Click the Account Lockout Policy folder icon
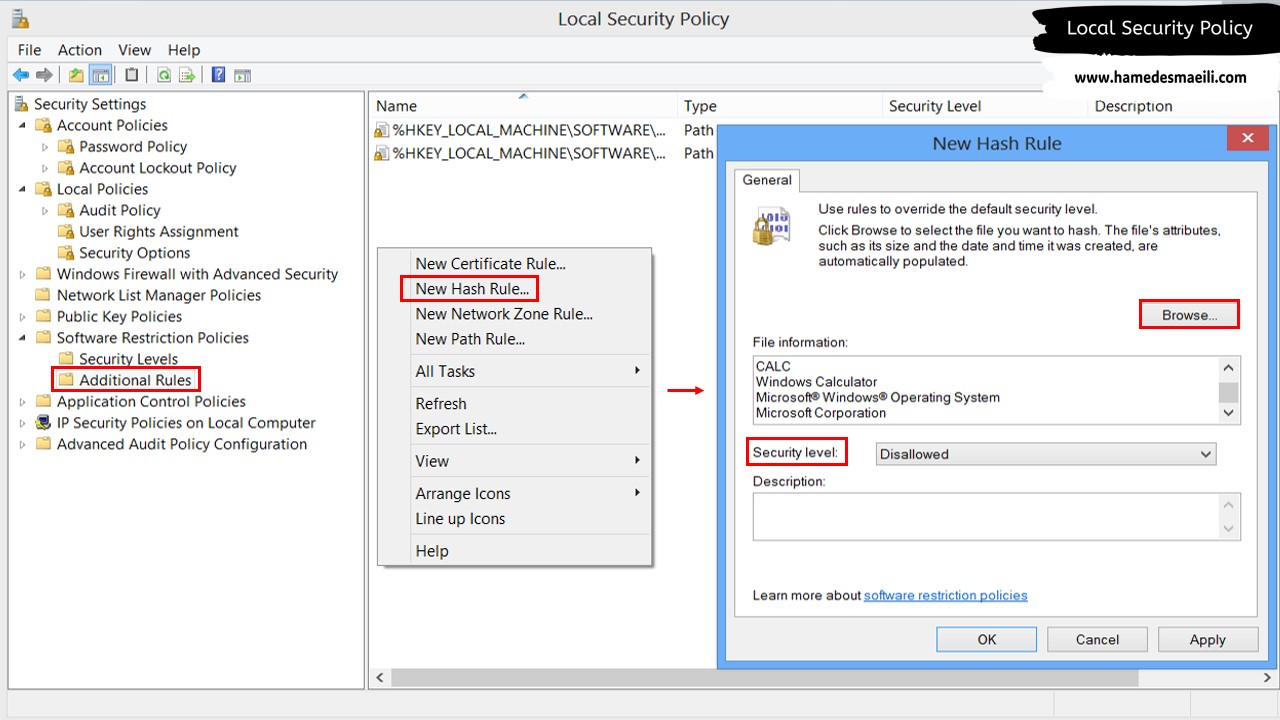This screenshot has height=720, width=1280. tap(66, 168)
